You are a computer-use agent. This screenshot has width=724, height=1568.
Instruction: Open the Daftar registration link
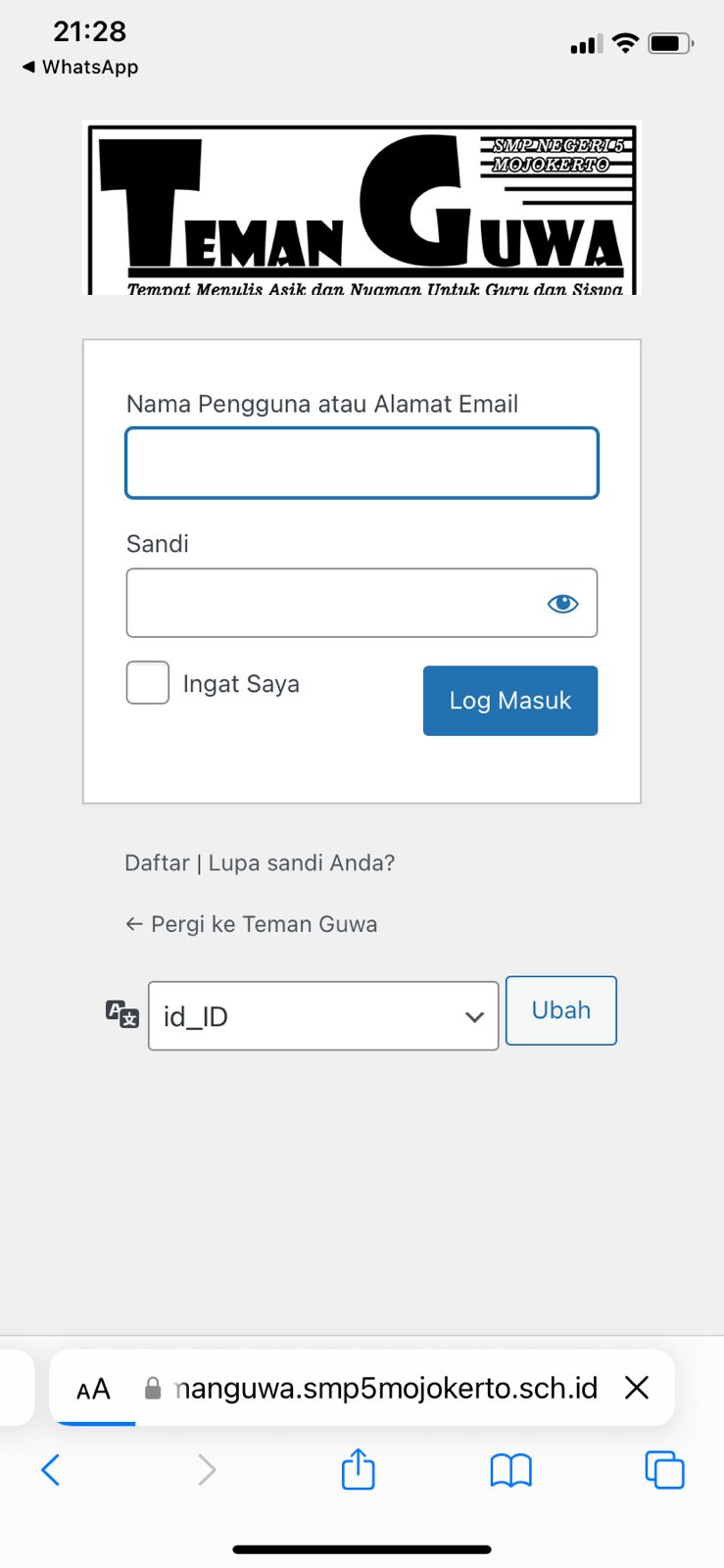pyautogui.click(x=157, y=862)
